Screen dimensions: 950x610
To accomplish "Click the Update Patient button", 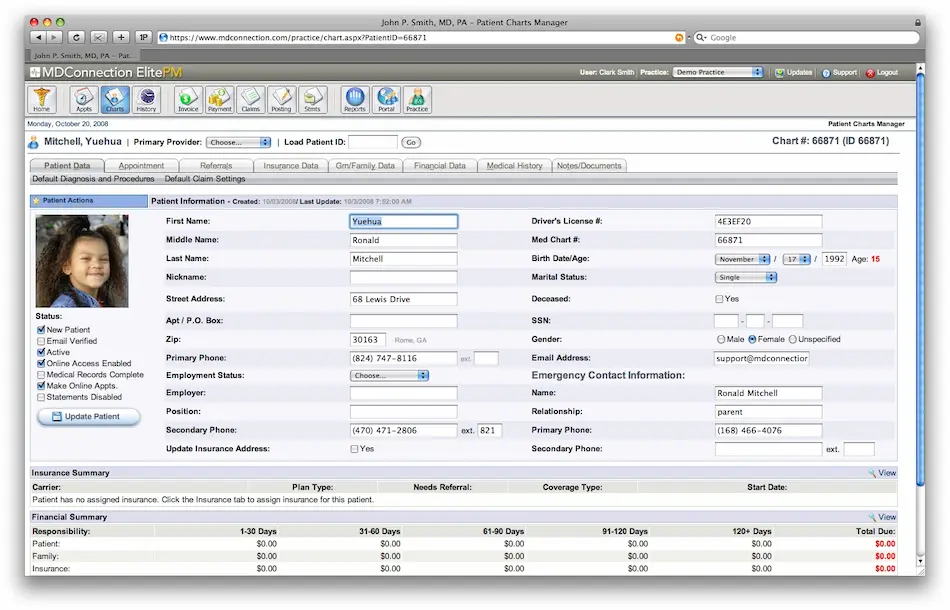I will click(x=88, y=417).
